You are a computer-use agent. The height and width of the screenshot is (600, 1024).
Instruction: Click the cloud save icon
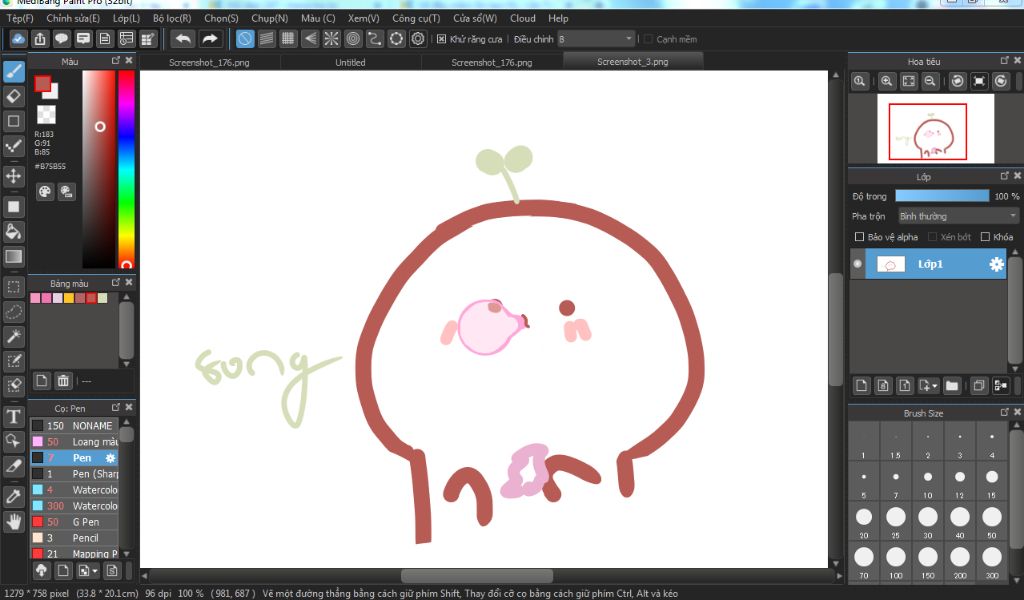18,39
